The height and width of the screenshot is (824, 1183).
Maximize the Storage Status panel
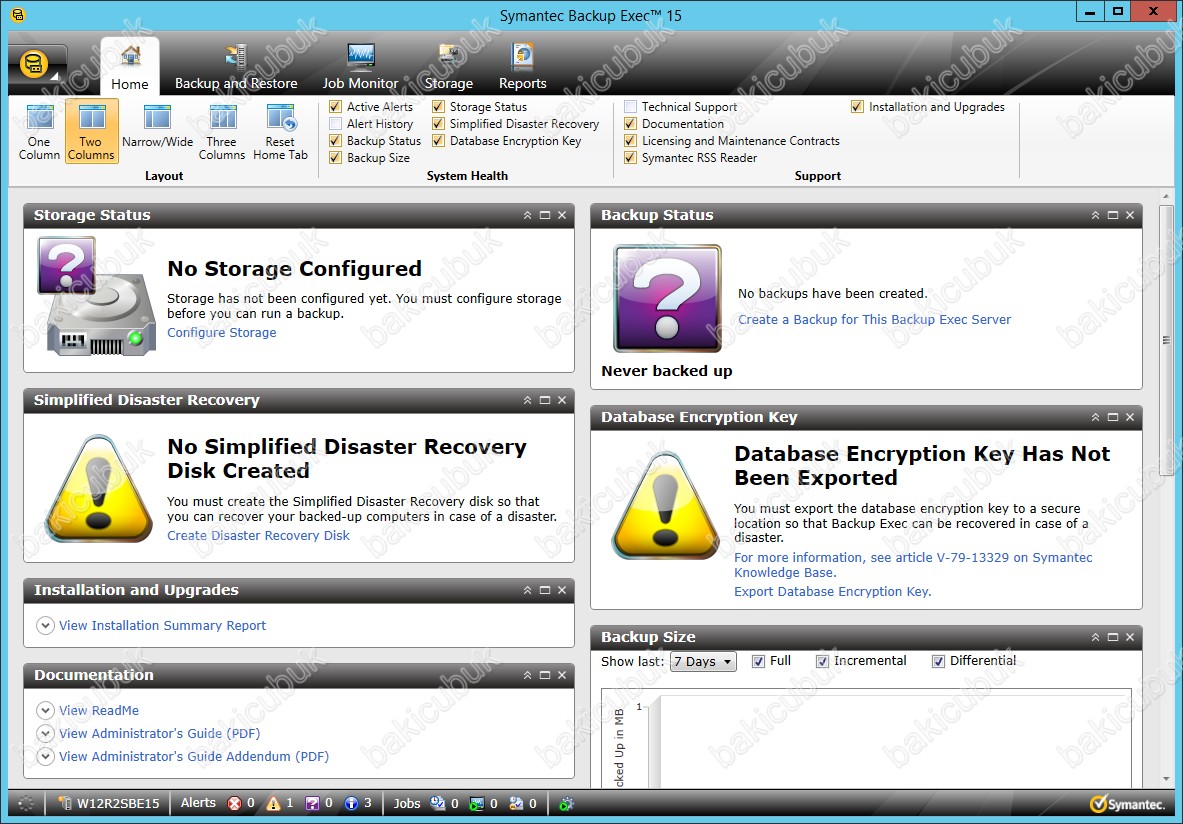click(545, 215)
